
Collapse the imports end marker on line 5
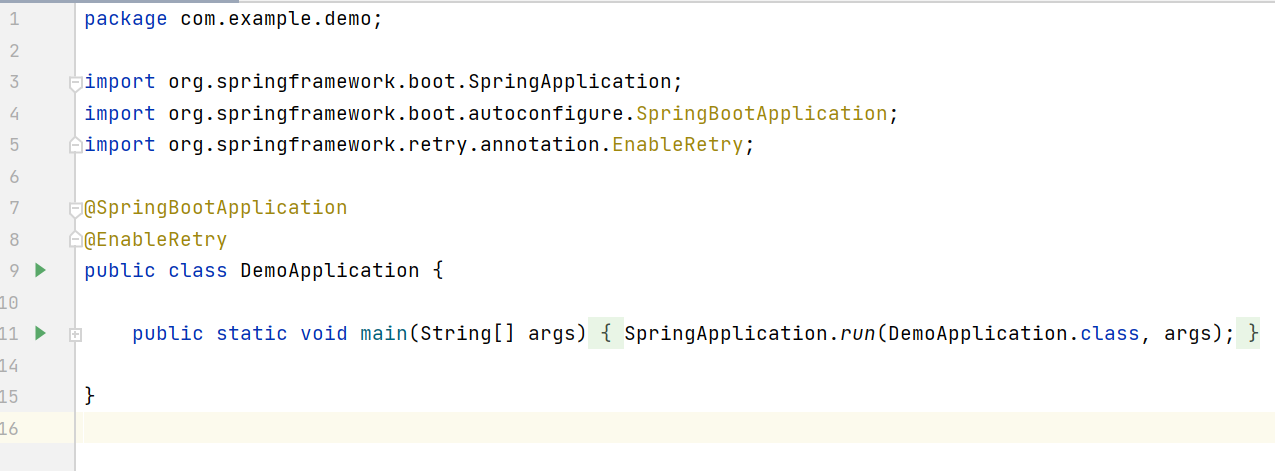pos(75,145)
